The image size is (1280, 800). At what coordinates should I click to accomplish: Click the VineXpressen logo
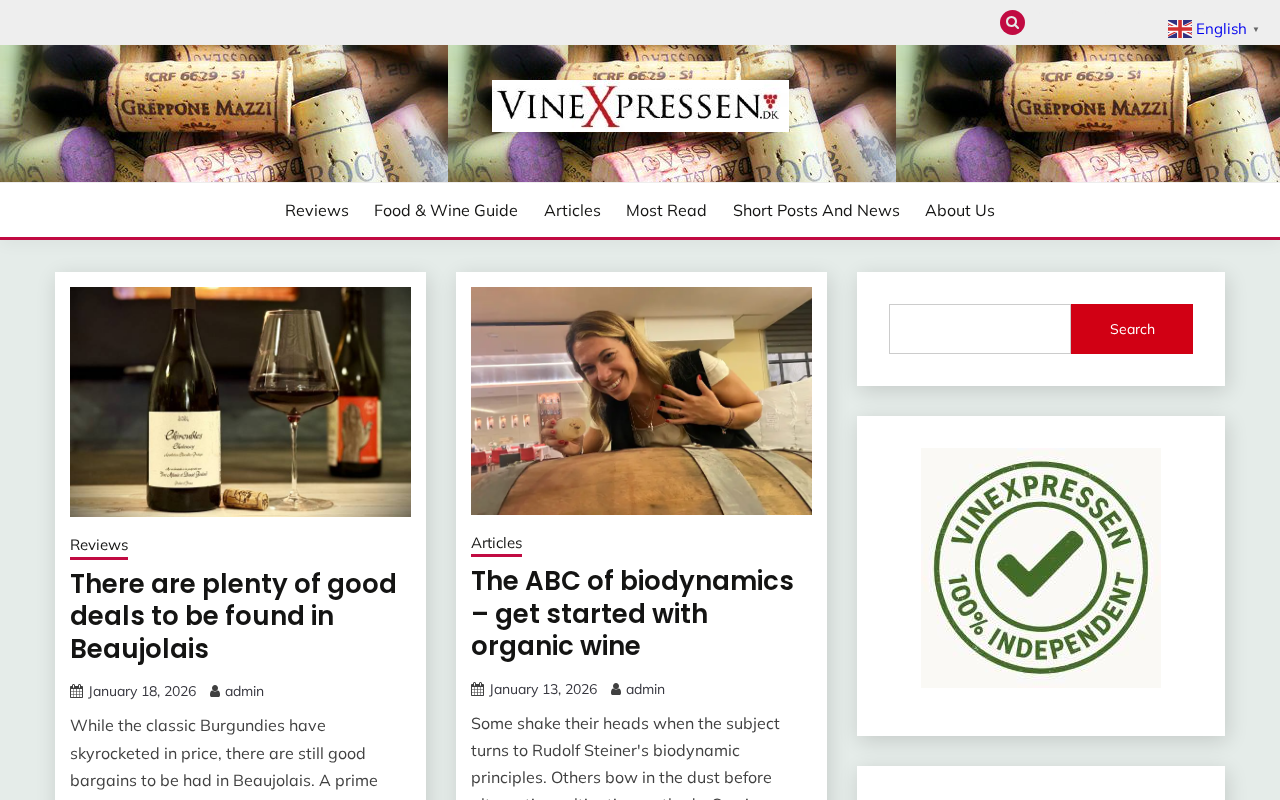(640, 106)
